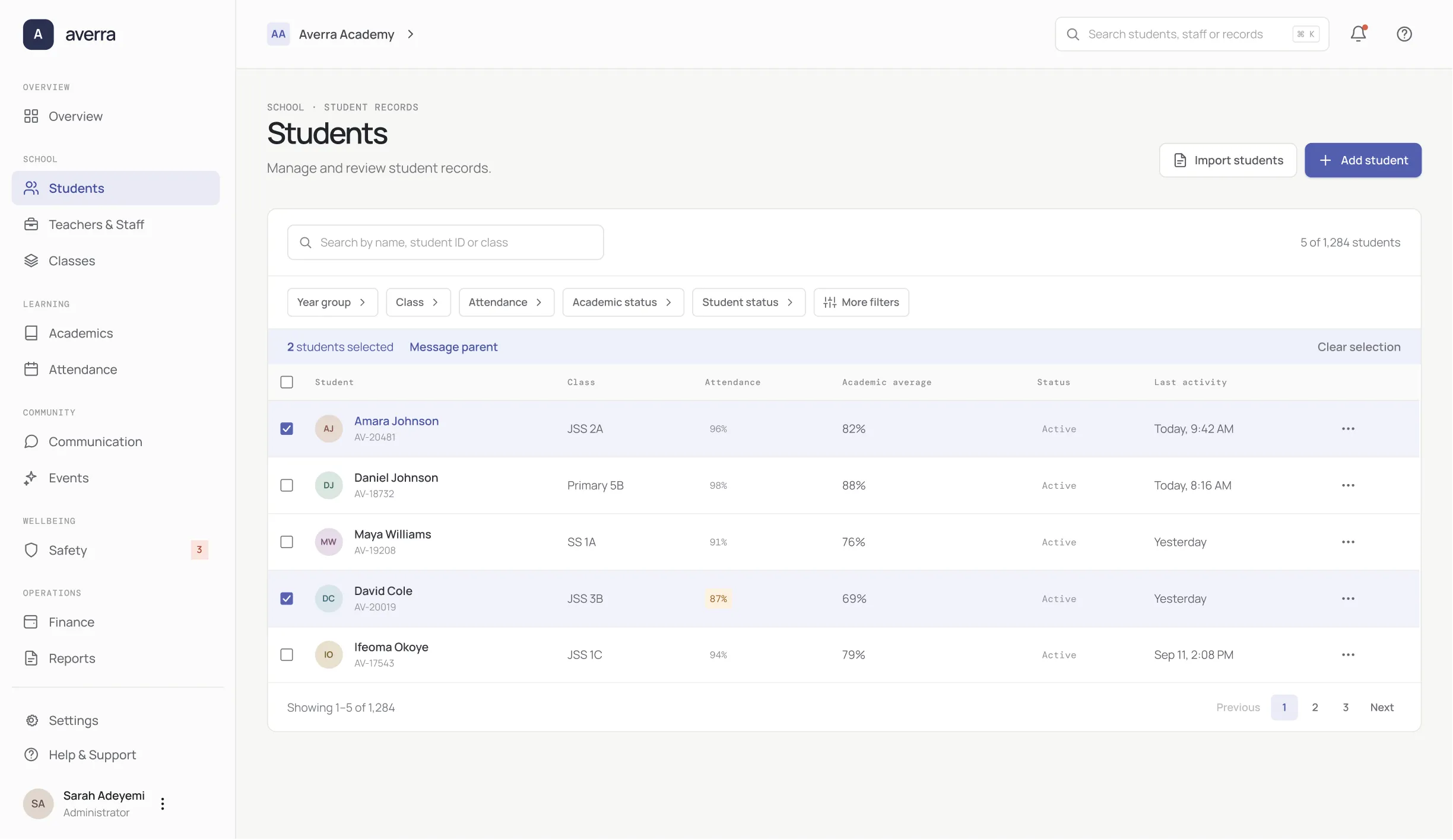Click David Cole's DC avatar
Viewport: 1453px width, 840px height.
(329, 599)
